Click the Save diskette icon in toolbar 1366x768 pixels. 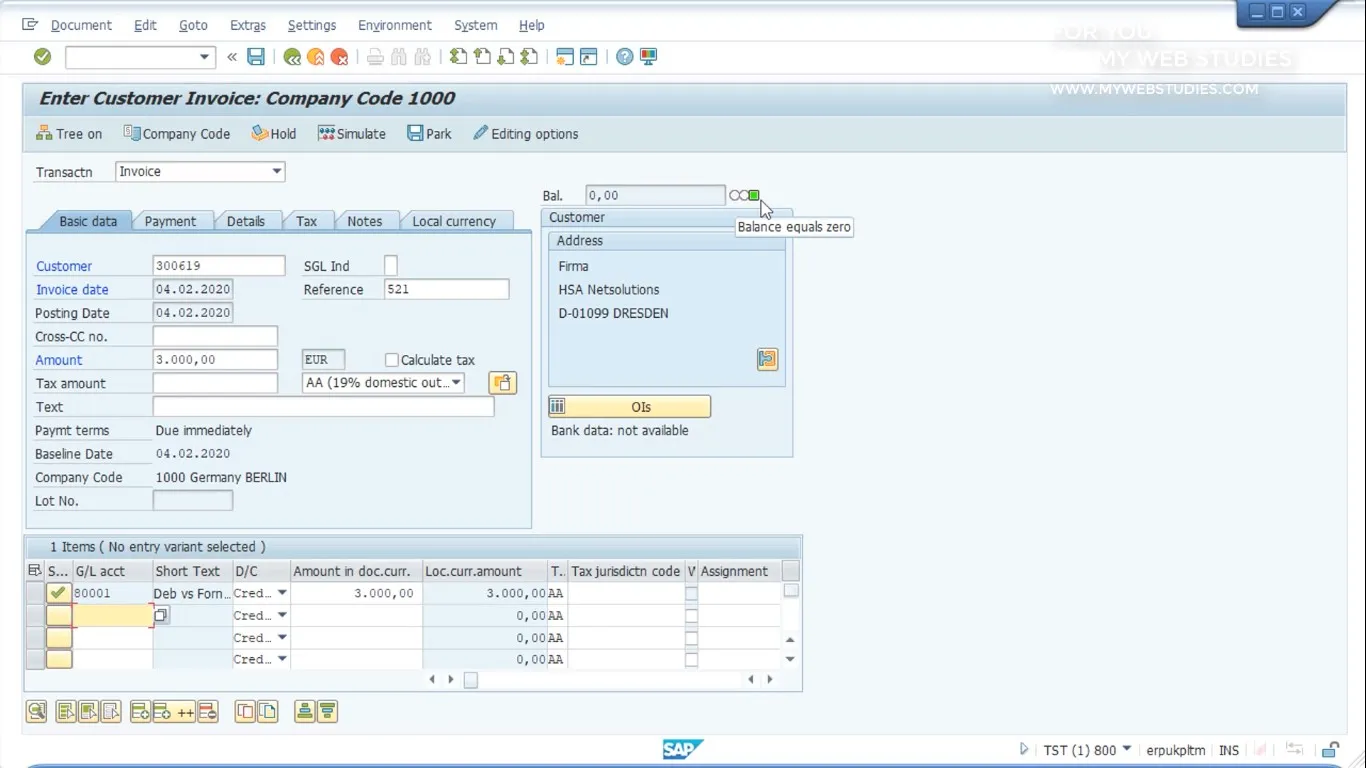pos(256,57)
